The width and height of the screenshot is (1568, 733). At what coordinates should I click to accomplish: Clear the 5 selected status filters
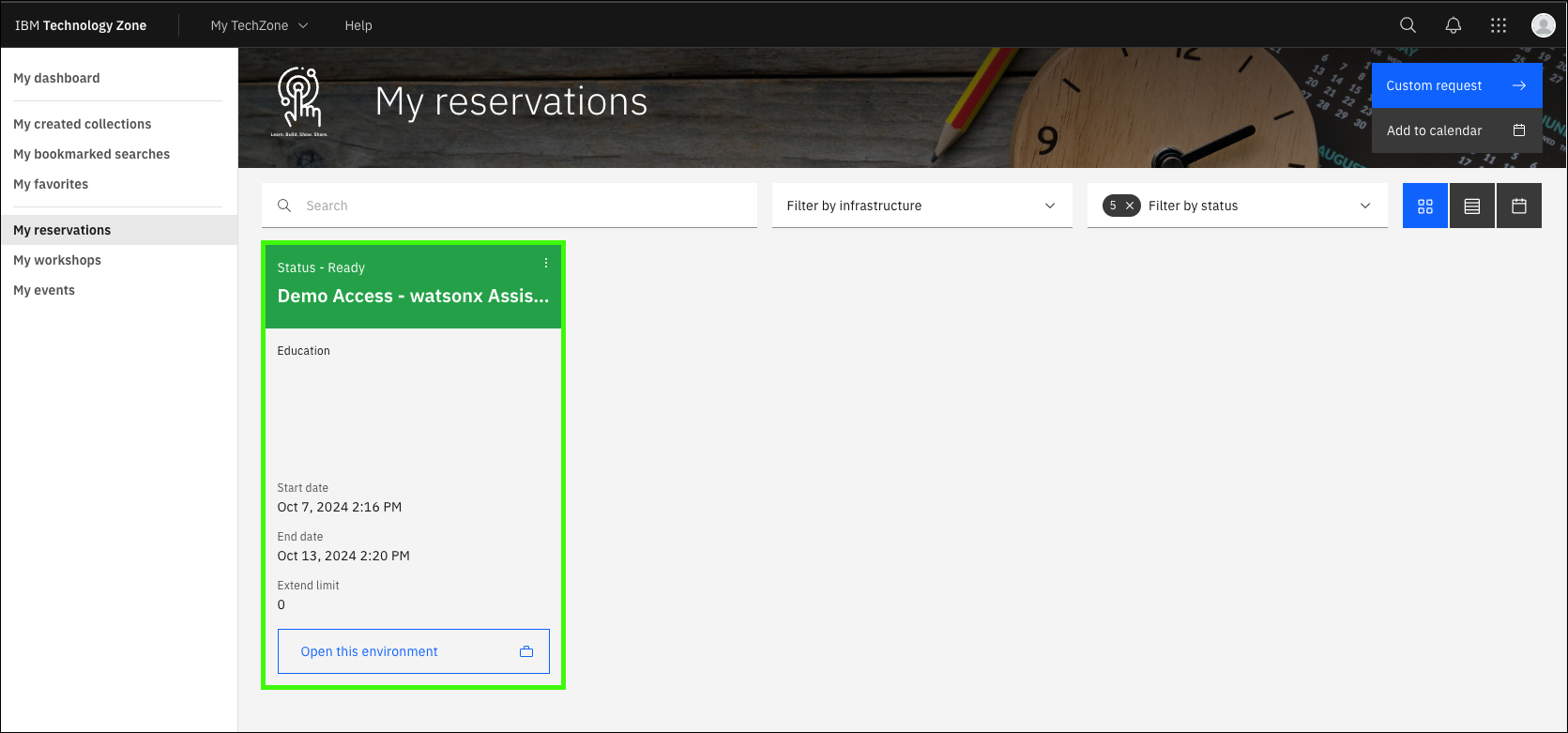tap(1130, 206)
